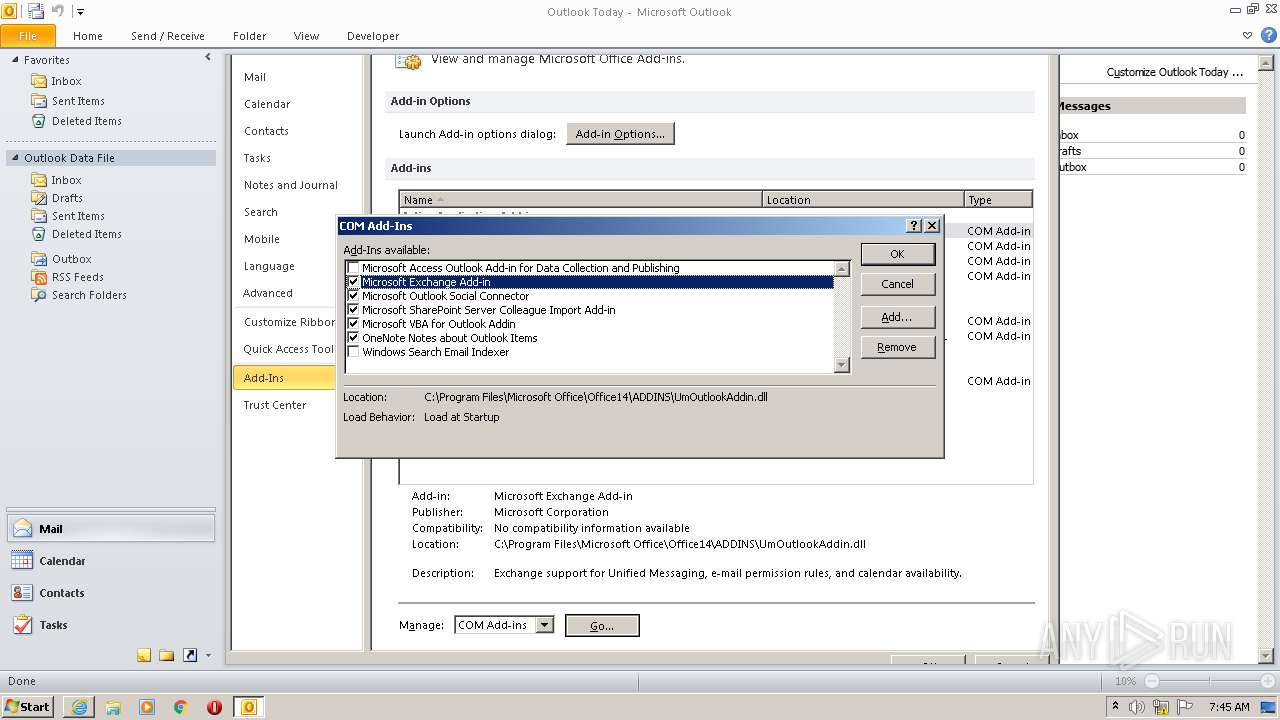Open the Notes icon in navigation bar
This screenshot has width=1280, height=720.
click(144, 656)
